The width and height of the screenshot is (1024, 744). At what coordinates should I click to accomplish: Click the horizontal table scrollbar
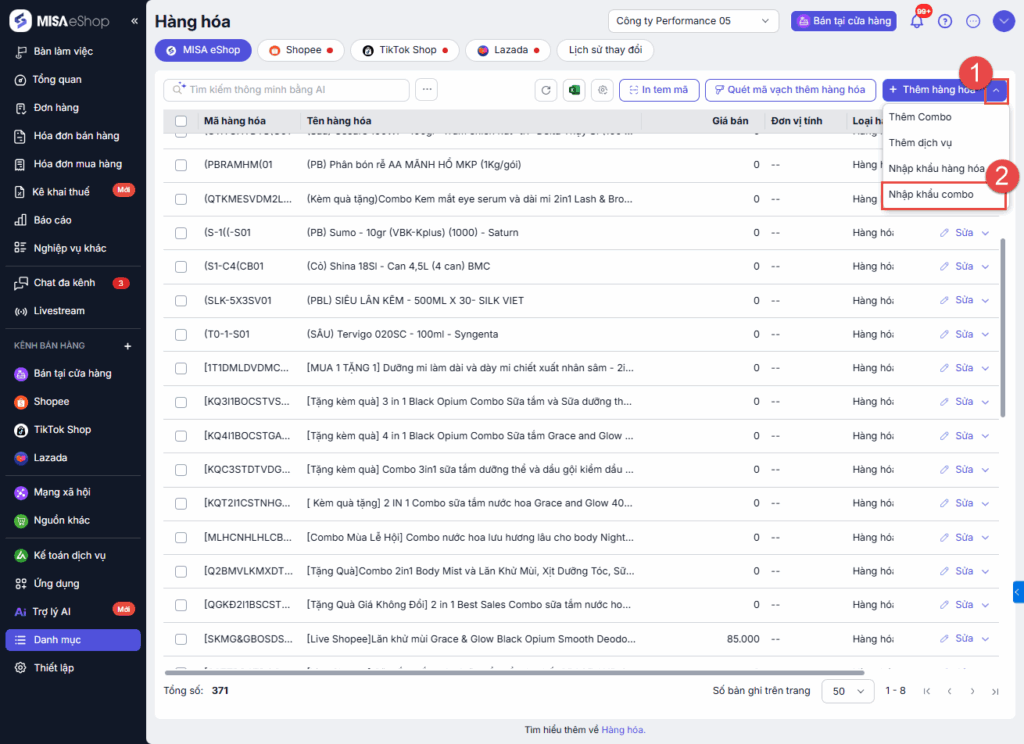coord(515,672)
